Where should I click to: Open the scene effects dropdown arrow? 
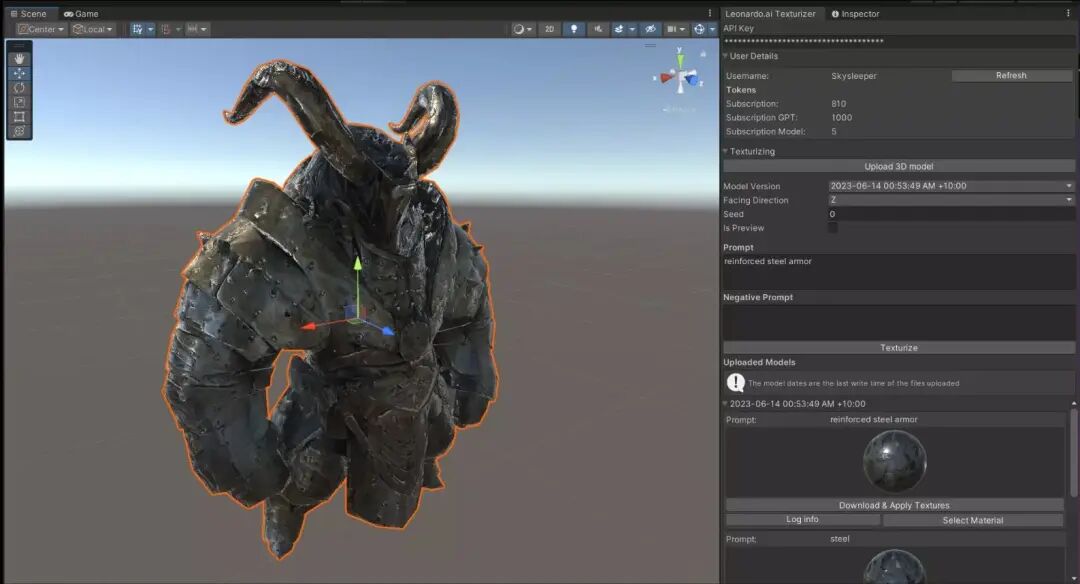point(632,29)
